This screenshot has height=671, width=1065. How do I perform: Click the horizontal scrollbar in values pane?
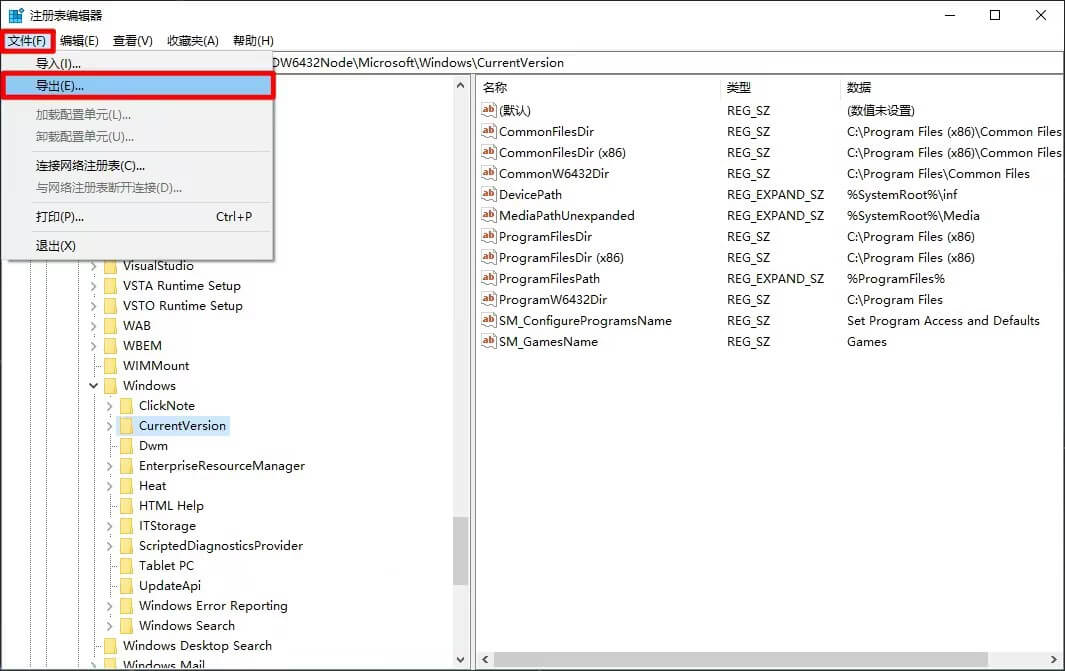(760, 660)
